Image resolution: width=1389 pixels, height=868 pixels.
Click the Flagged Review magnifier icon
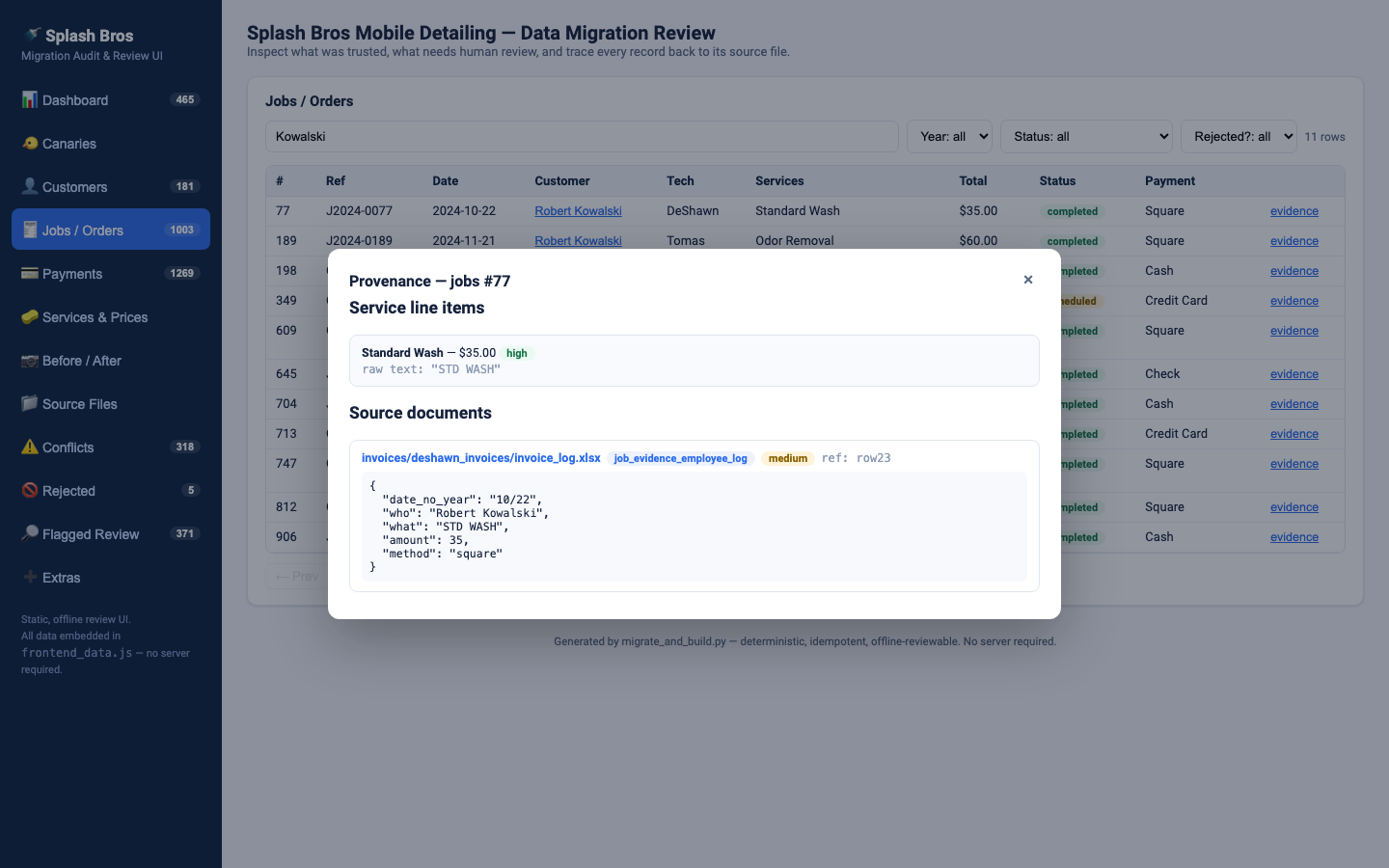[30, 534]
